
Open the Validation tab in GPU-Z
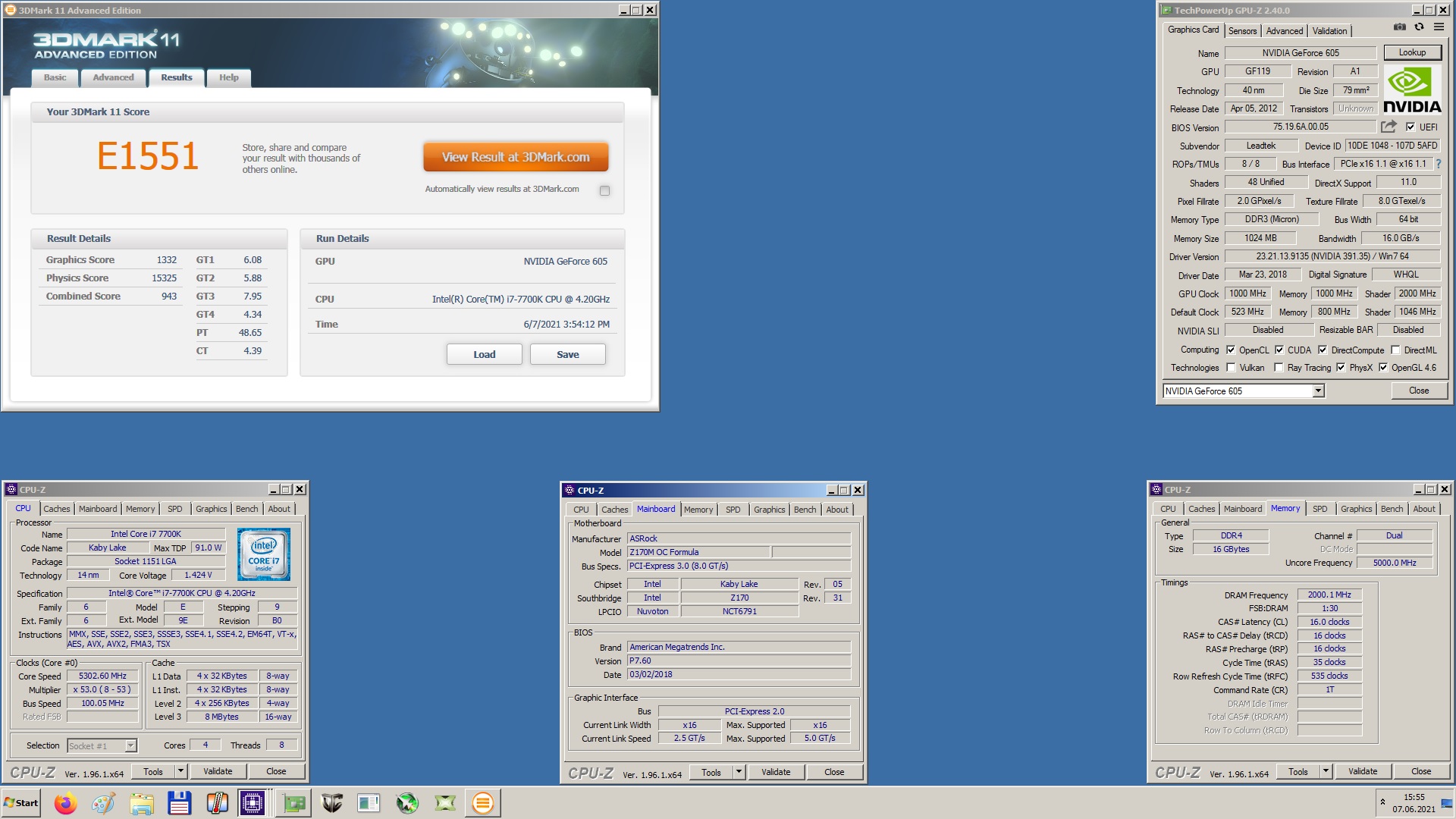[x=1329, y=31]
